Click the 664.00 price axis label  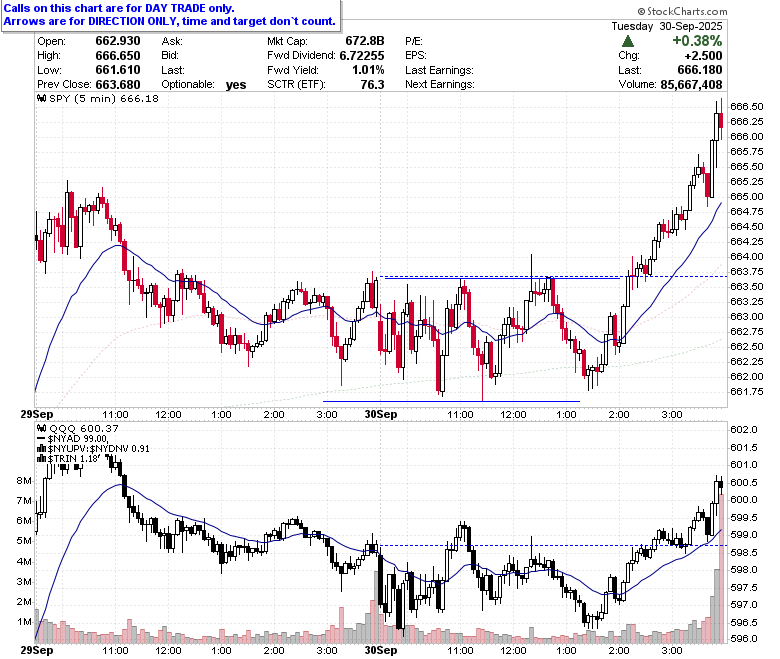click(747, 256)
